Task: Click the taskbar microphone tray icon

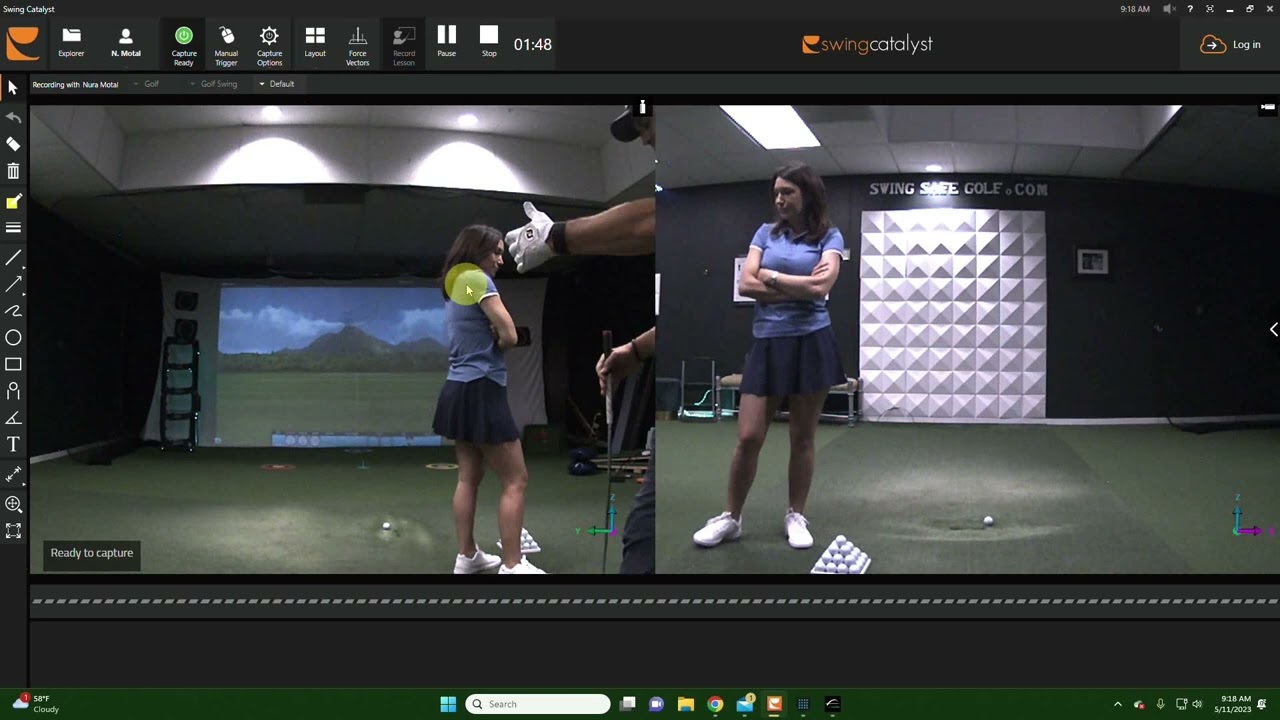Action: coord(1160,704)
